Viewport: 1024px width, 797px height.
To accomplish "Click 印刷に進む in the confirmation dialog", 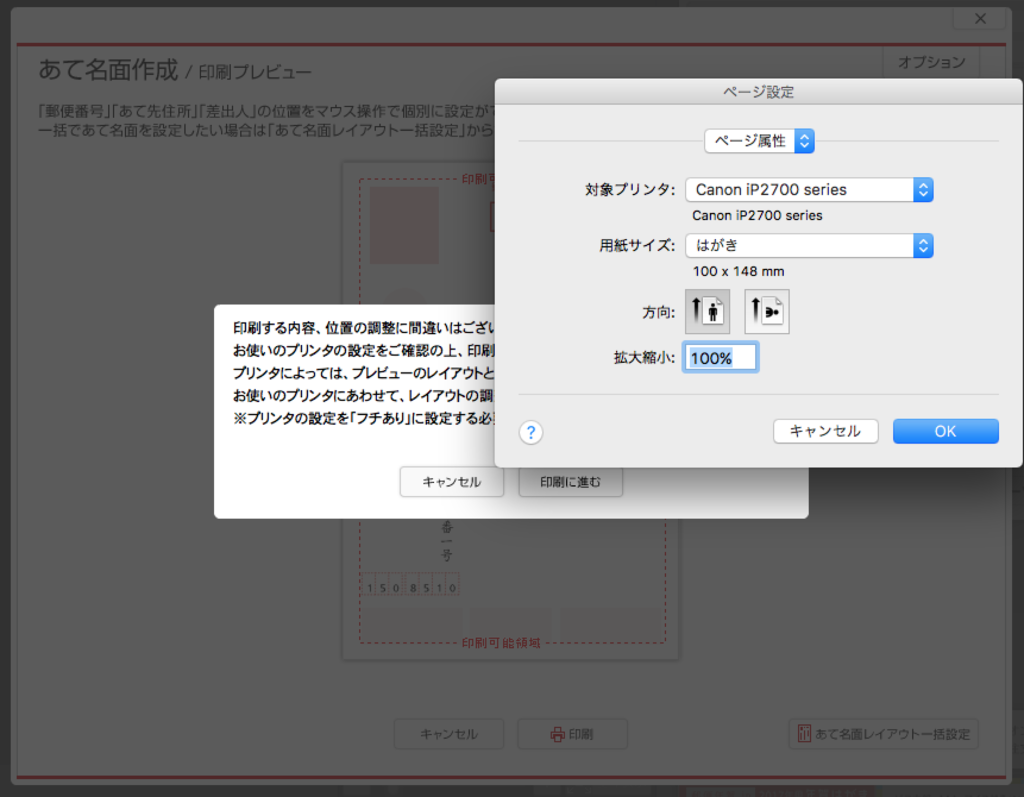I will point(570,482).
